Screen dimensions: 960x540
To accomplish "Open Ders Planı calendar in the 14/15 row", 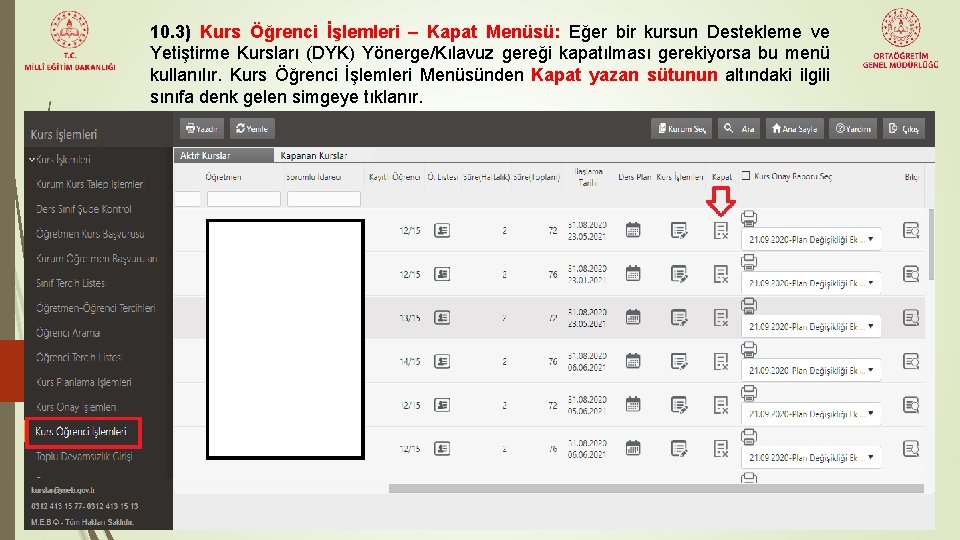I will (633, 361).
